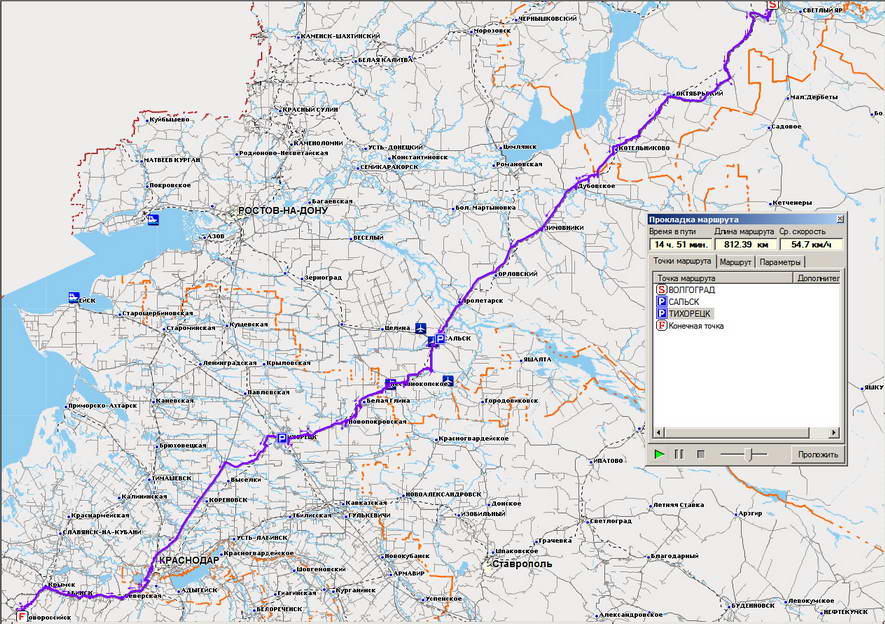Click the P waypoint marker at Salsk on map

click(440, 340)
